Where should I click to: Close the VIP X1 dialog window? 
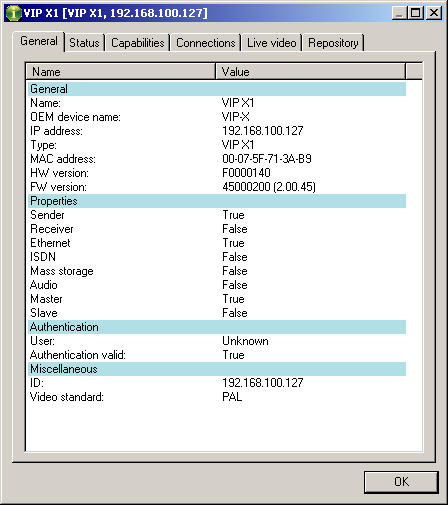pyautogui.click(x=434, y=13)
